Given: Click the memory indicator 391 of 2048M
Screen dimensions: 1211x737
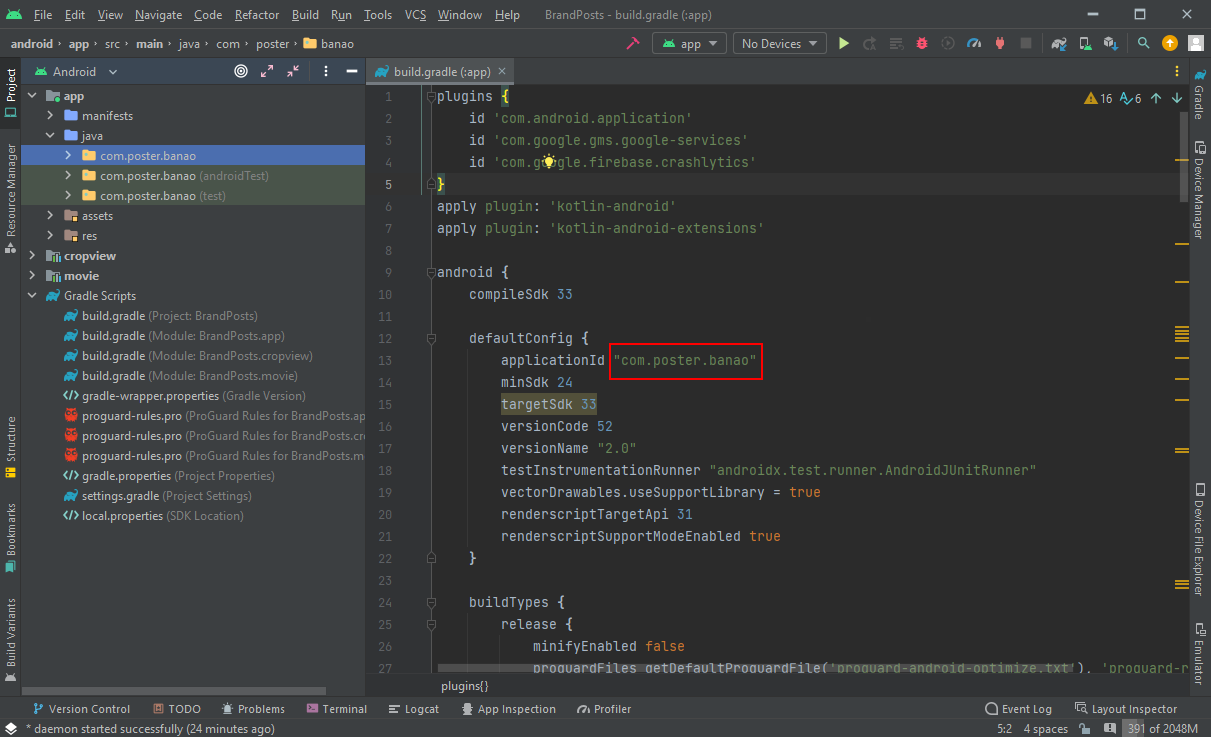Looking at the screenshot, I should [x=1161, y=729].
